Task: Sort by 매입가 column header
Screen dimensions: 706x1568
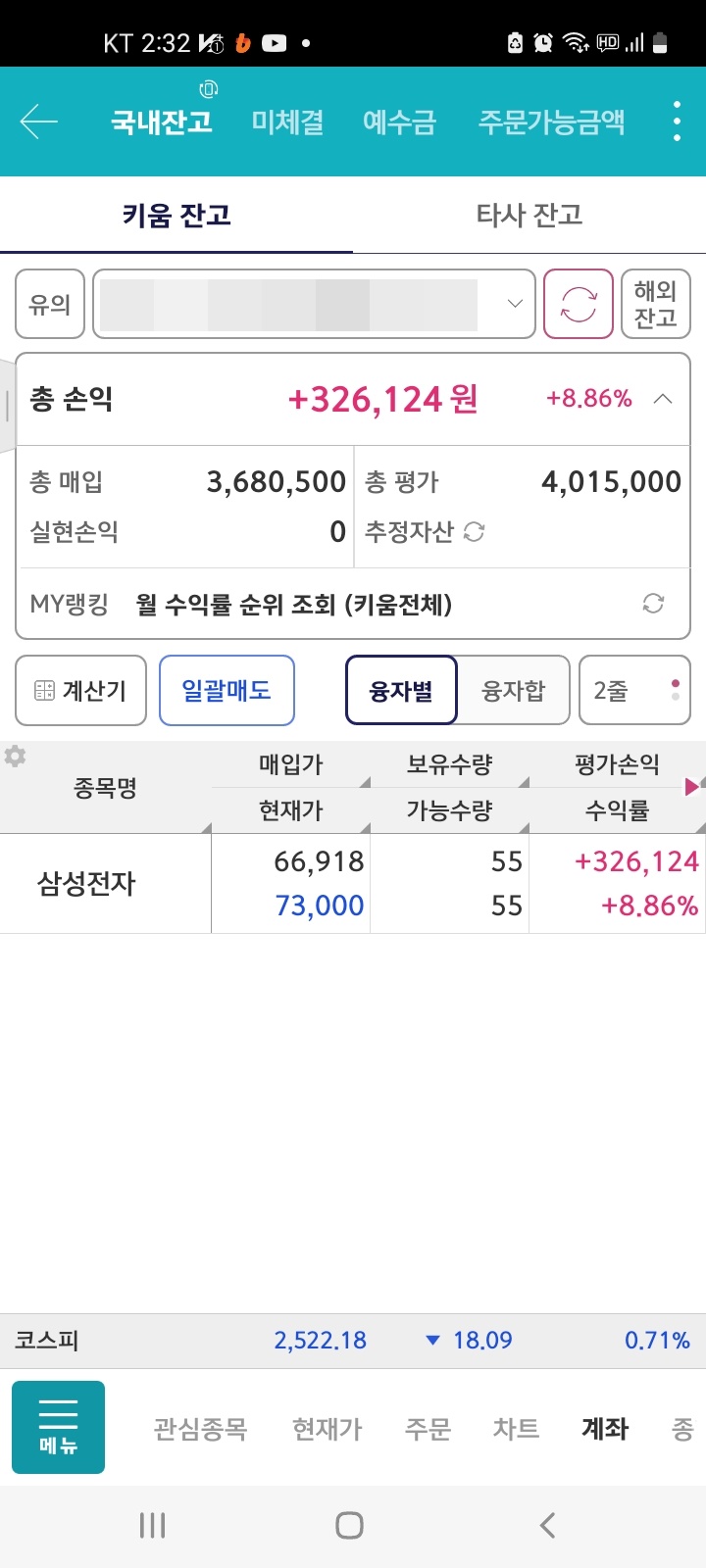Action: (x=291, y=764)
